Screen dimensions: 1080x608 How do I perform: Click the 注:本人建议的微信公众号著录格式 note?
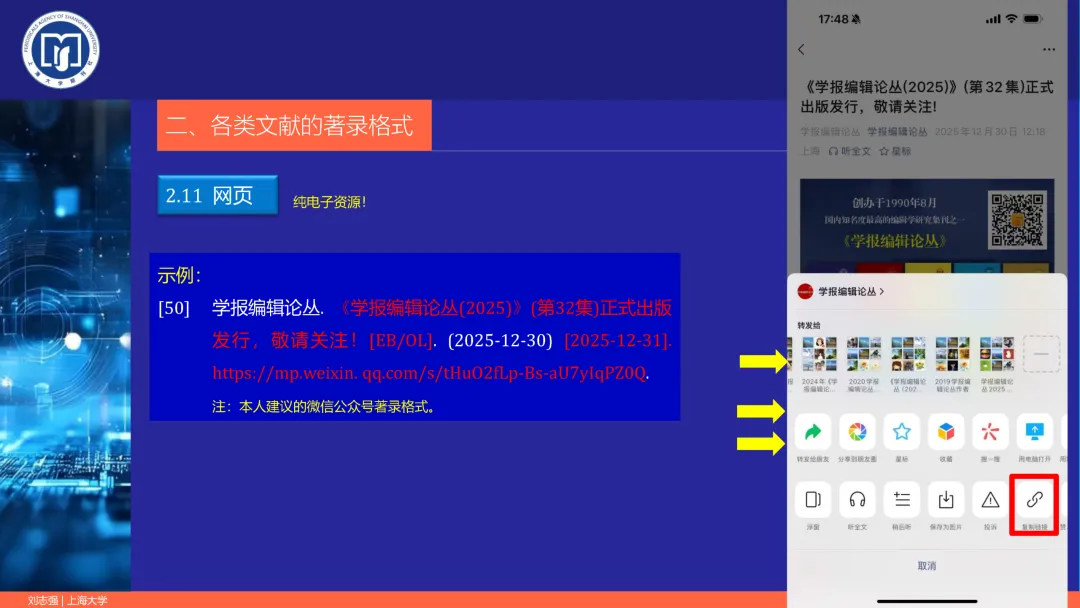click(324, 407)
